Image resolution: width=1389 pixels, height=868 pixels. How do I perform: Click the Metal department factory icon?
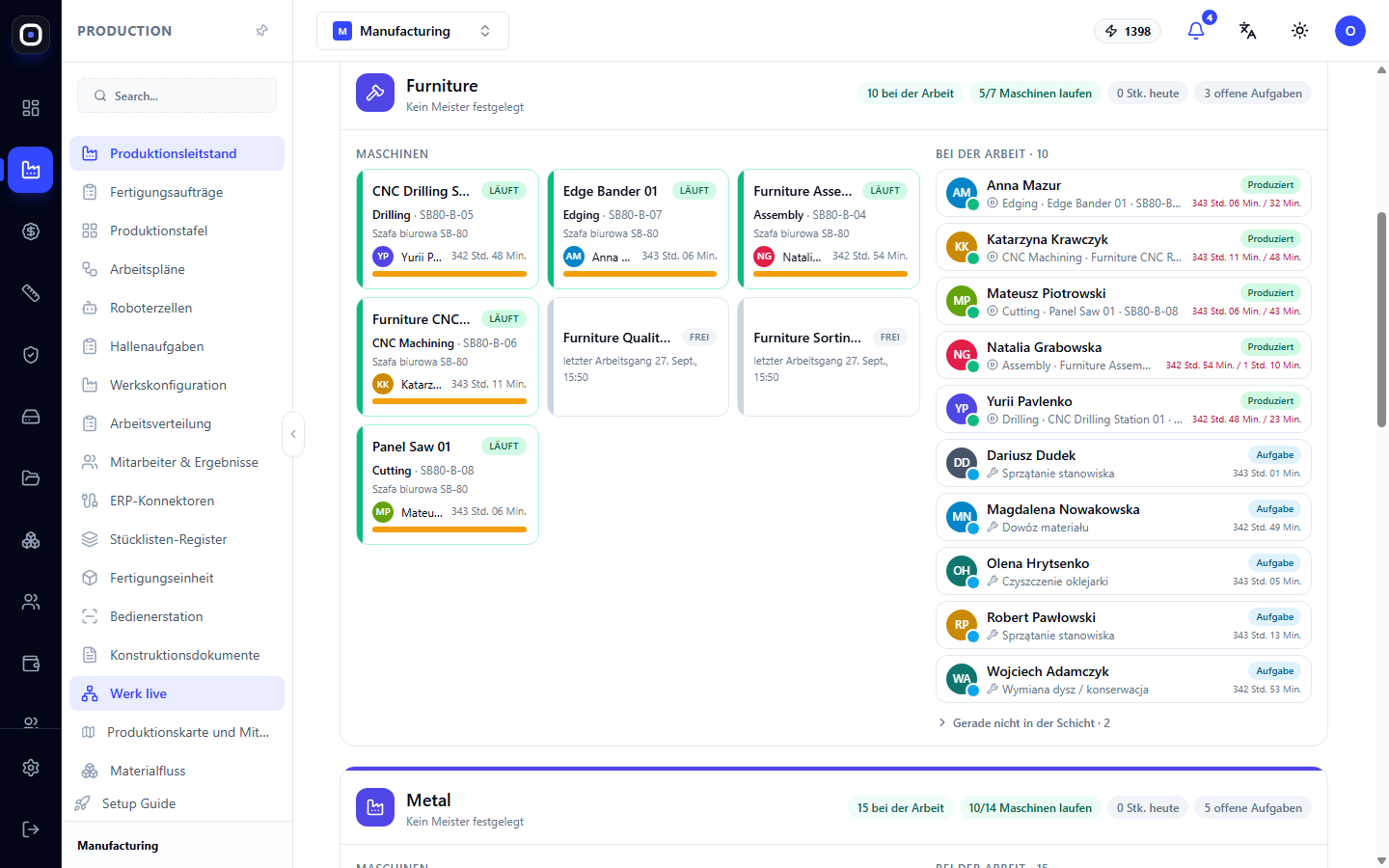point(375,807)
